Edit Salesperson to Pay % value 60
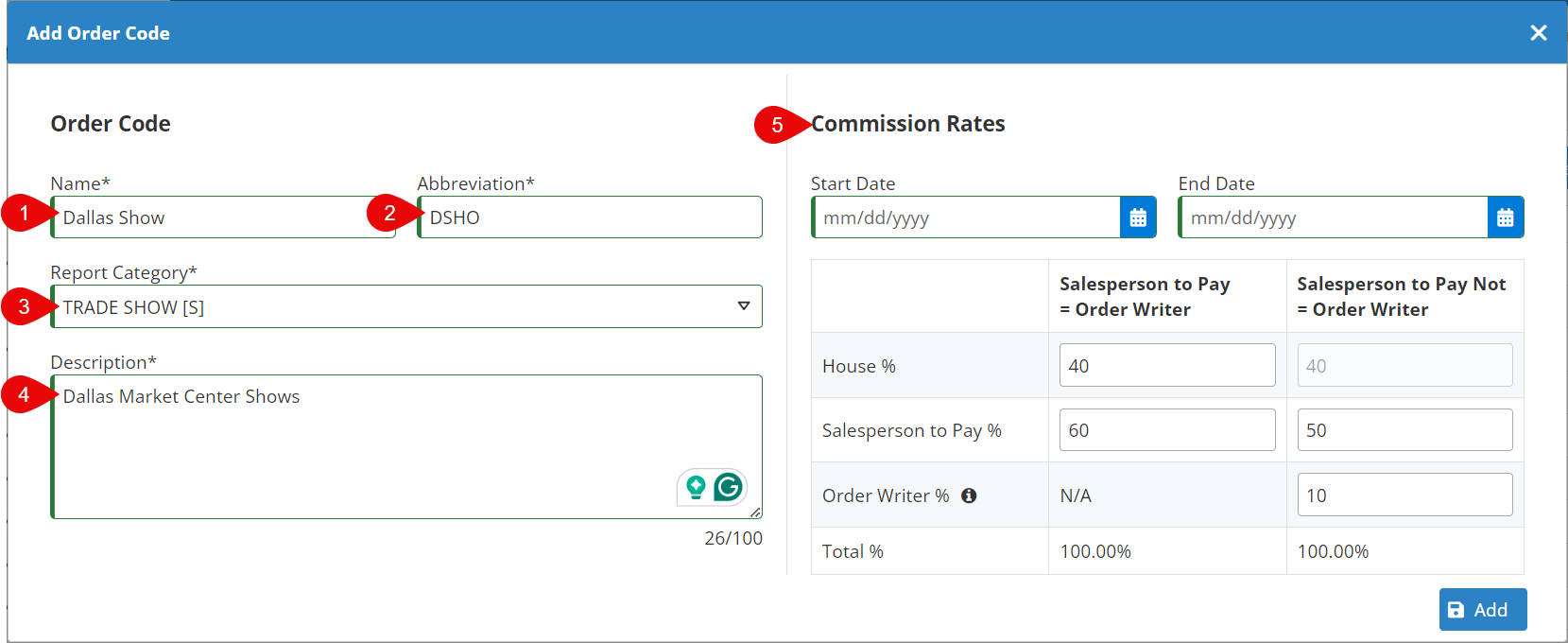The image size is (1568, 643). (1166, 430)
